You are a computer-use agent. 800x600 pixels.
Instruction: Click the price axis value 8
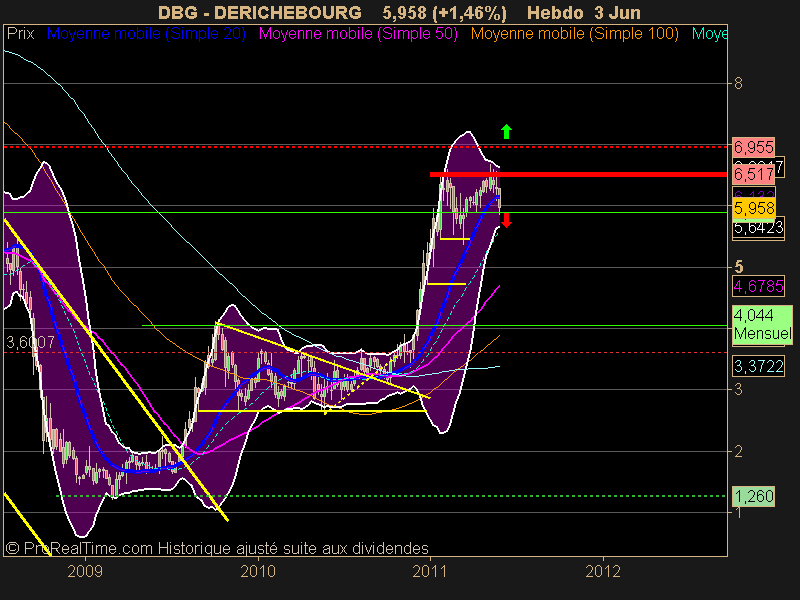point(738,83)
